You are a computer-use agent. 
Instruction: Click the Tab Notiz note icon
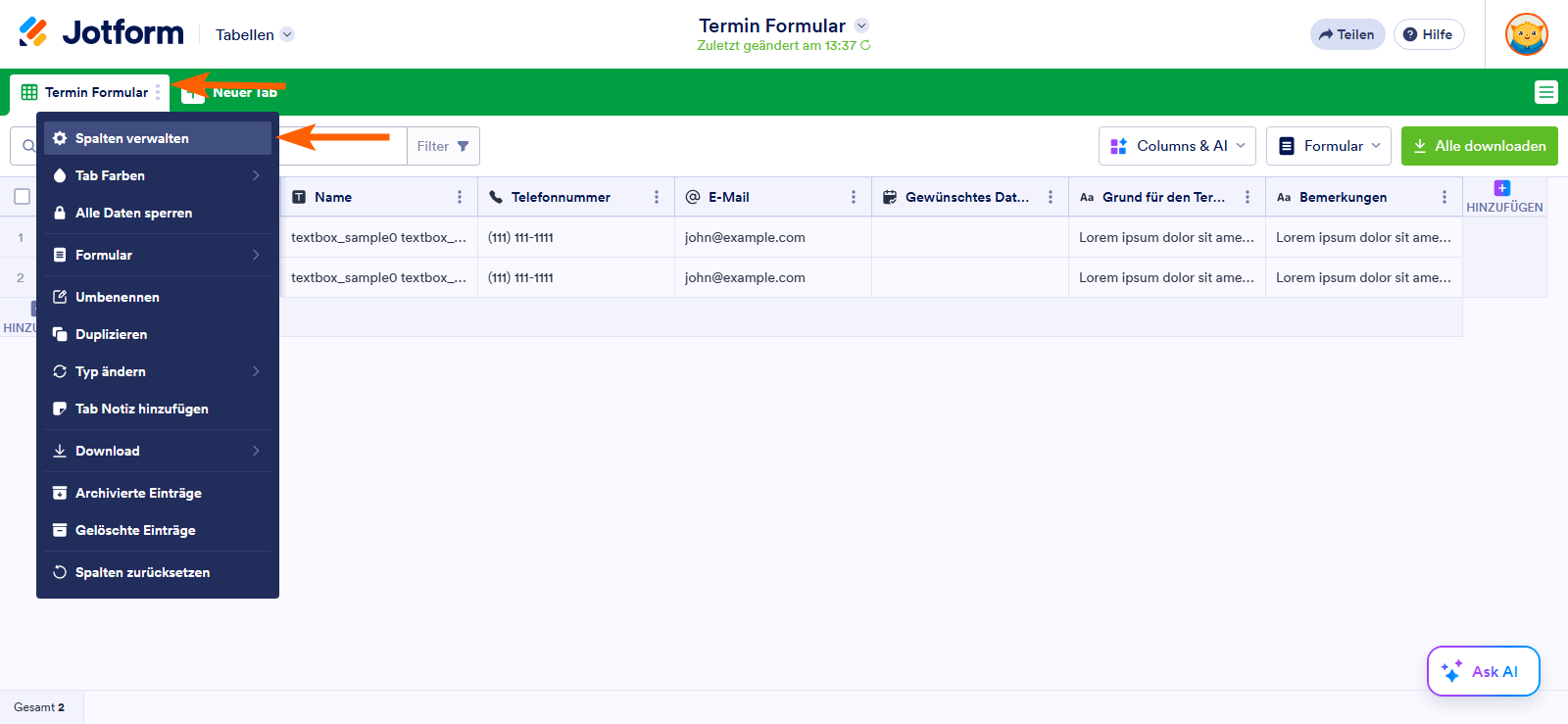coord(60,409)
